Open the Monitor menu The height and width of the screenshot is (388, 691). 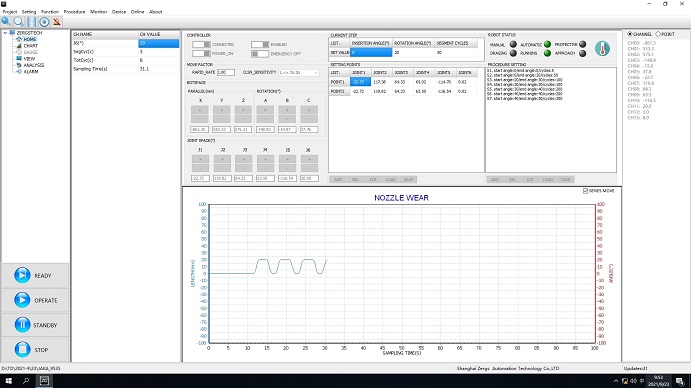(x=98, y=12)
